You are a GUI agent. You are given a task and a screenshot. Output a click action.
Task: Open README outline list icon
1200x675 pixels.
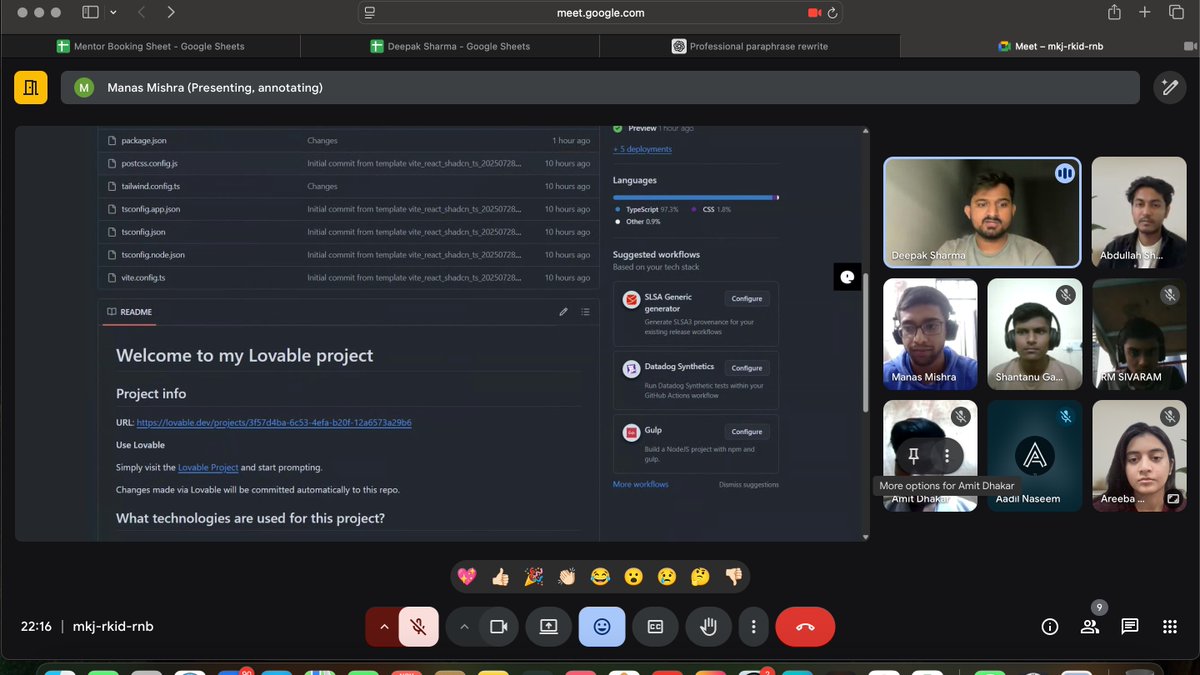[x=585, y=312]
